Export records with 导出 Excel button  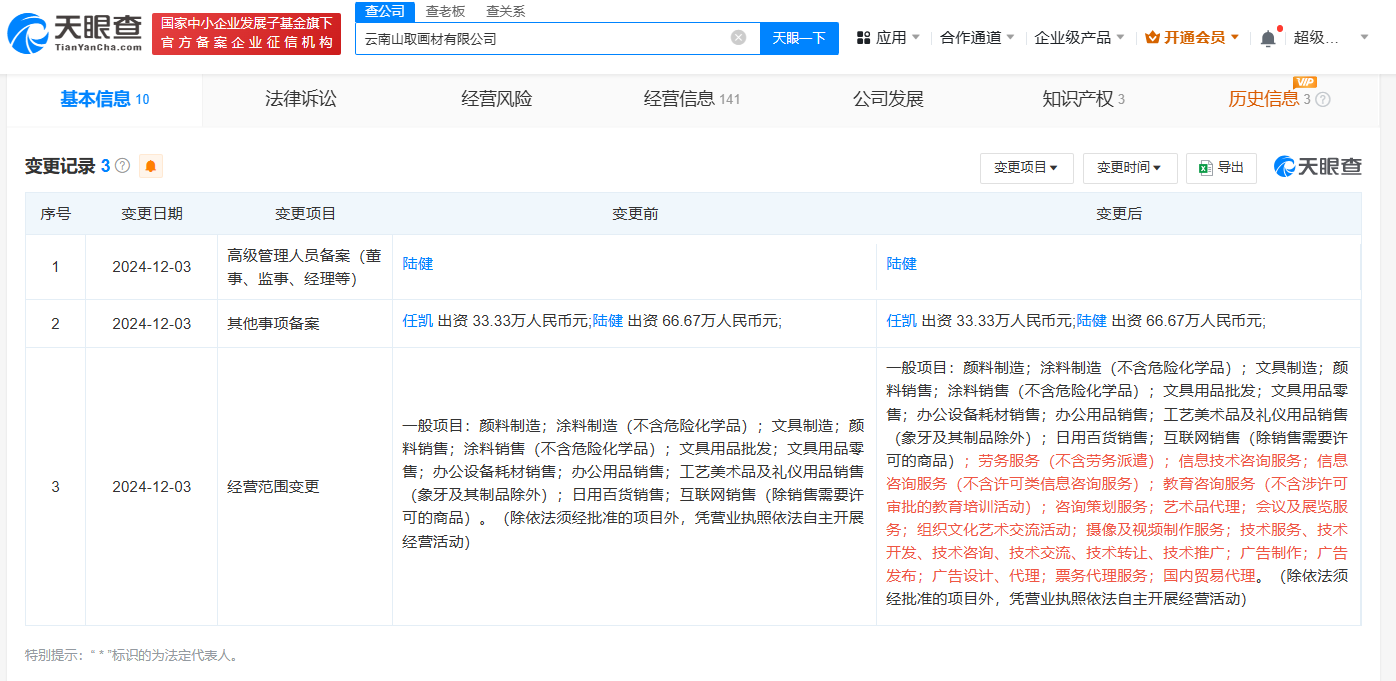click(1221, 168)
